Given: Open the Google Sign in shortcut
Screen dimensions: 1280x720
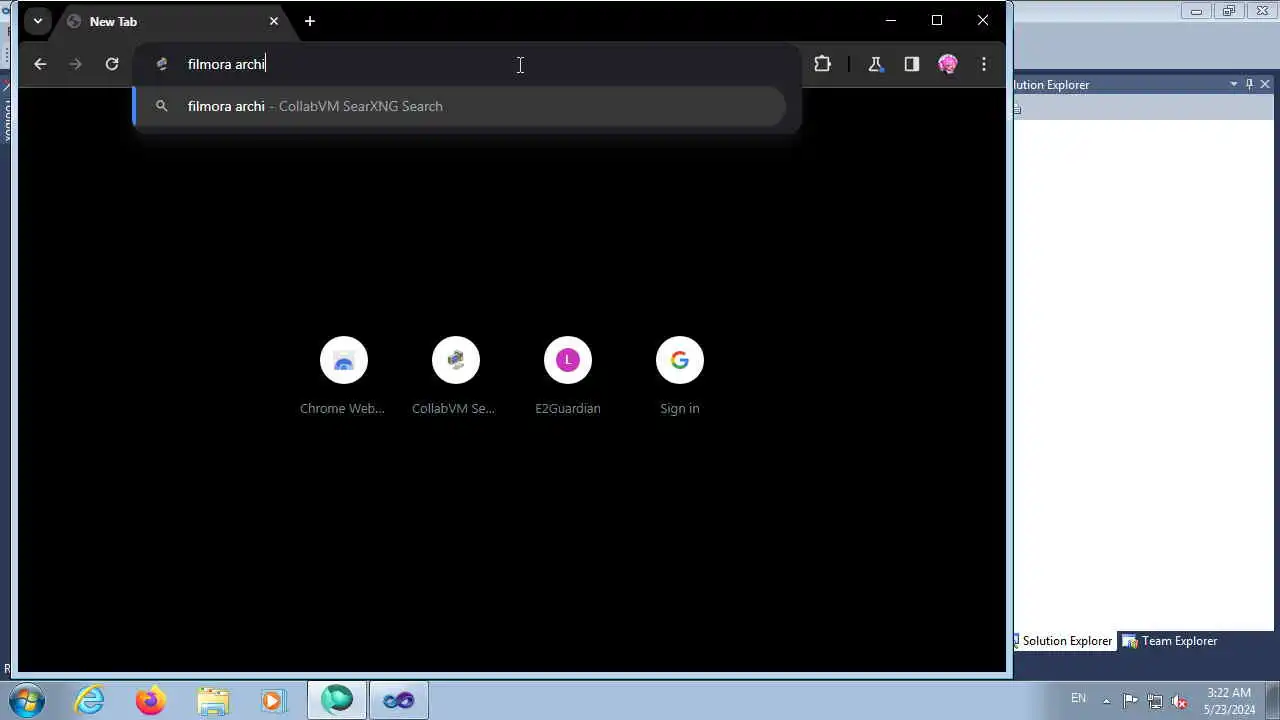Looking at the screenshot, I should pos(679,375).
